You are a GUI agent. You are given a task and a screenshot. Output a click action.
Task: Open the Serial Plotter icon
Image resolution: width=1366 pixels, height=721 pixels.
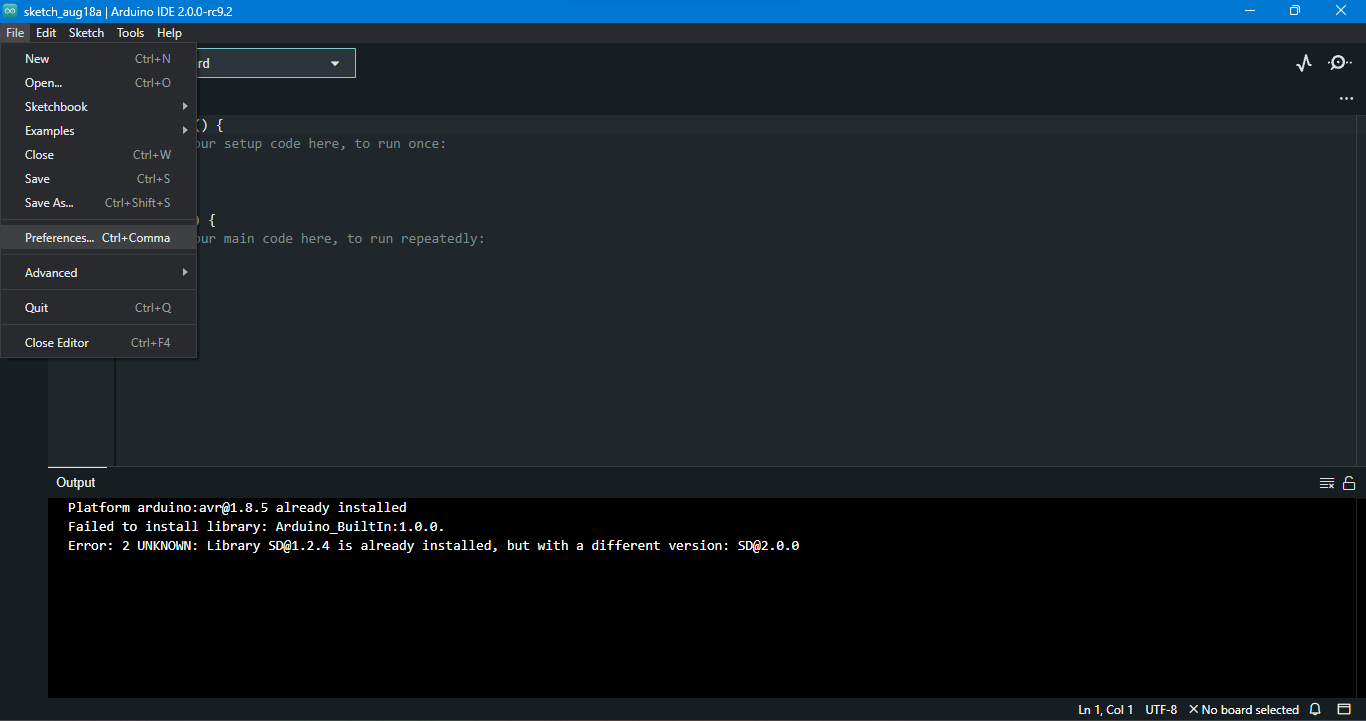click(1303, 63)
